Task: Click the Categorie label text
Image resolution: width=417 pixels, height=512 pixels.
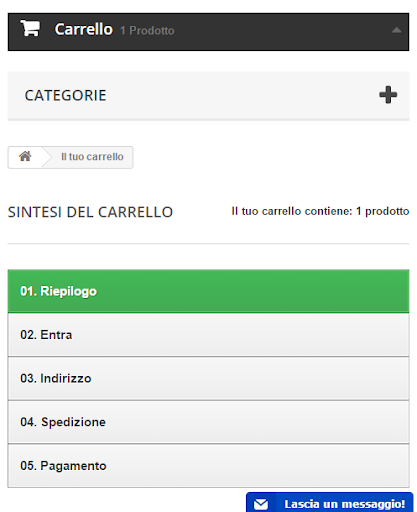Action: coord(65,96)
